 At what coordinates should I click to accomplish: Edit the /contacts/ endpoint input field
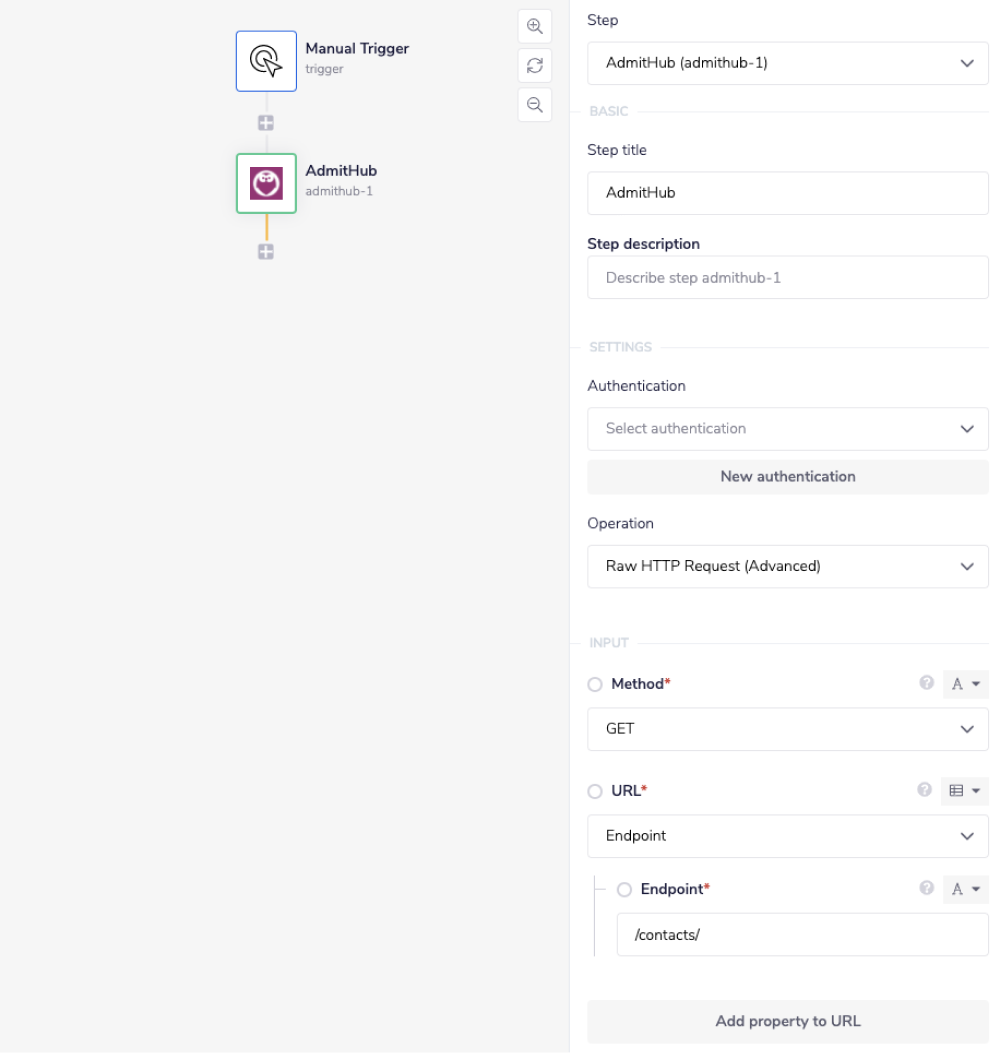[802, 934]
